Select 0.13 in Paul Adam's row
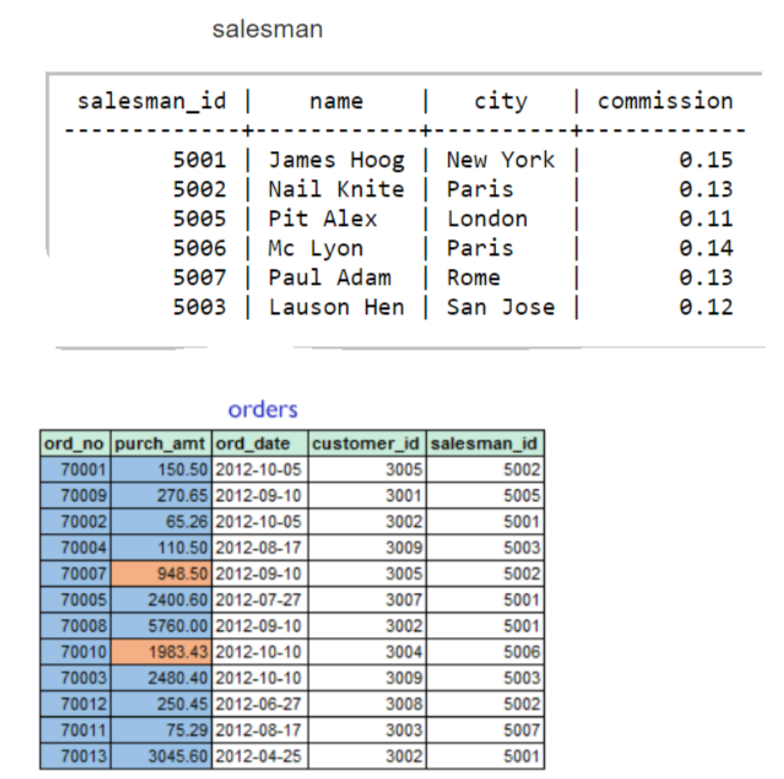784x779 pixels. [x=706, y=278]
